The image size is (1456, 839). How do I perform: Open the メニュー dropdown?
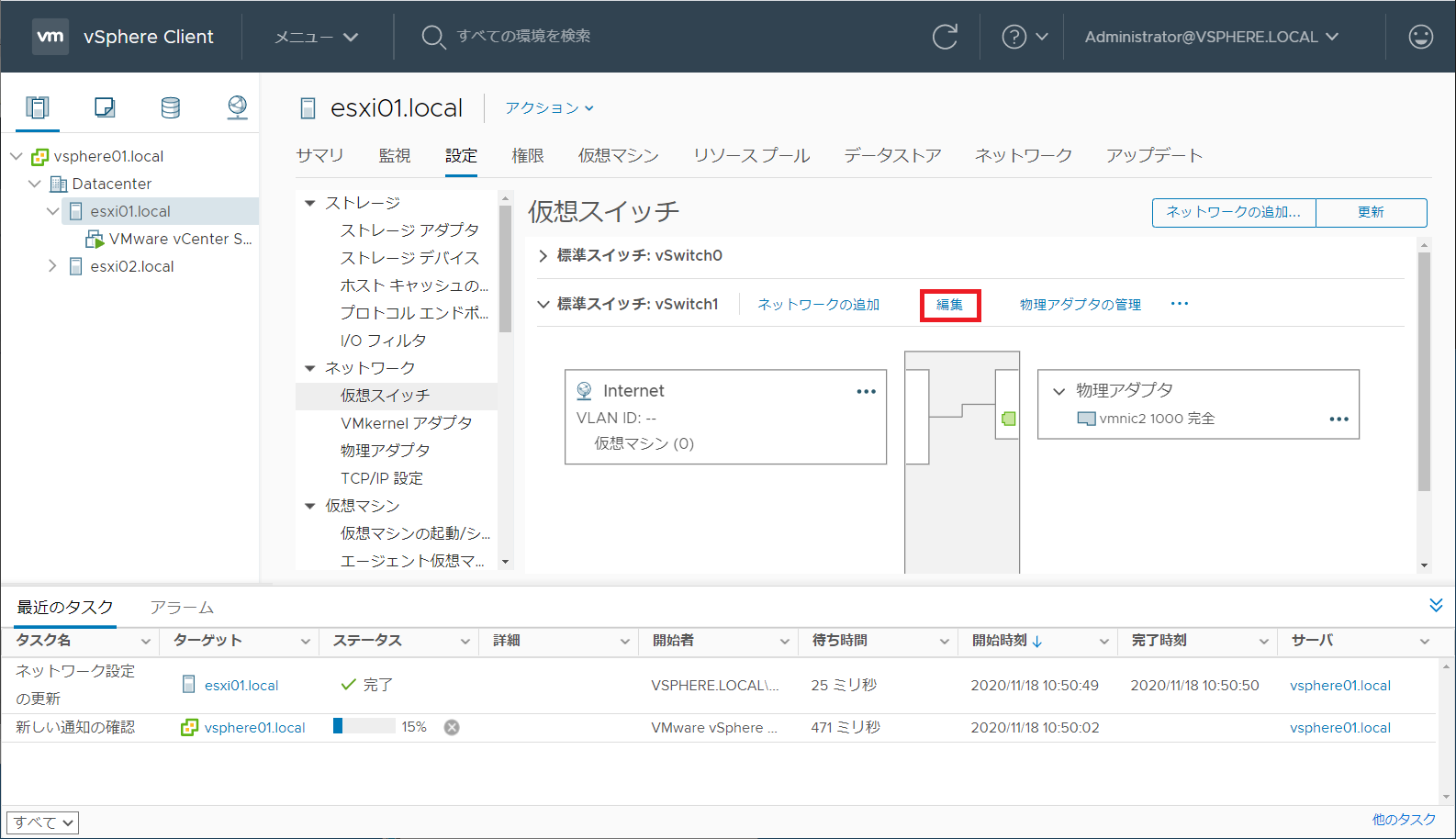[316, 37]
